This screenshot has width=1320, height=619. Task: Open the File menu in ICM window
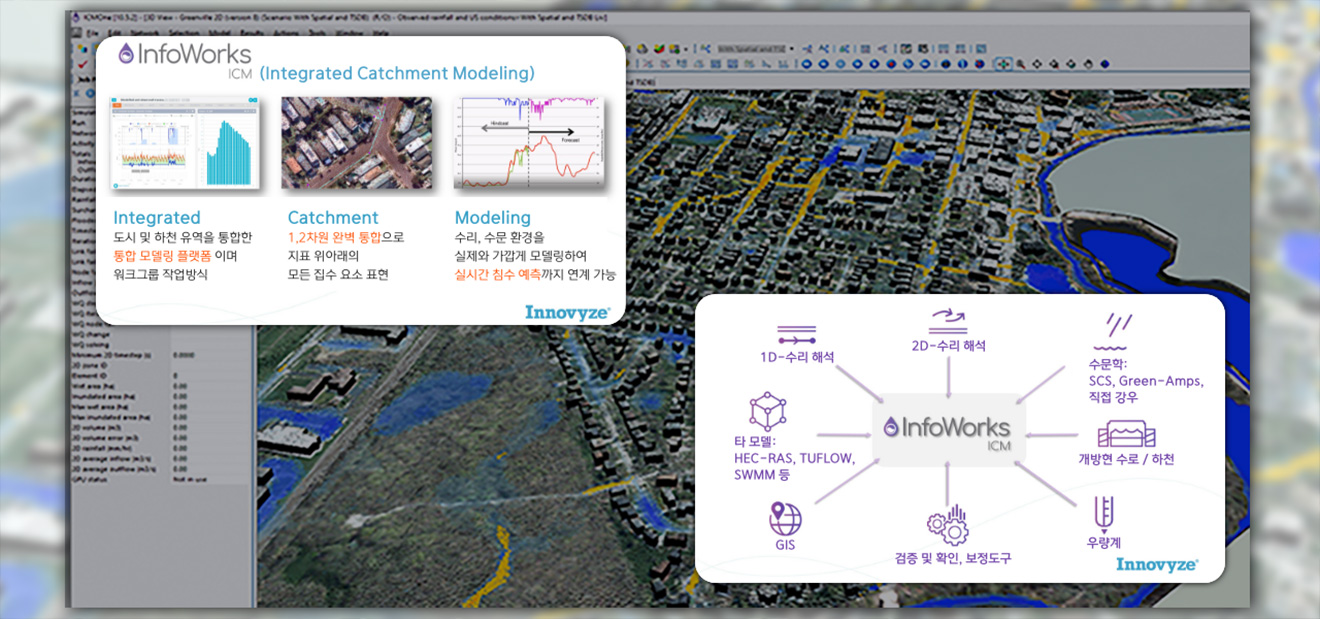[92, 33]
